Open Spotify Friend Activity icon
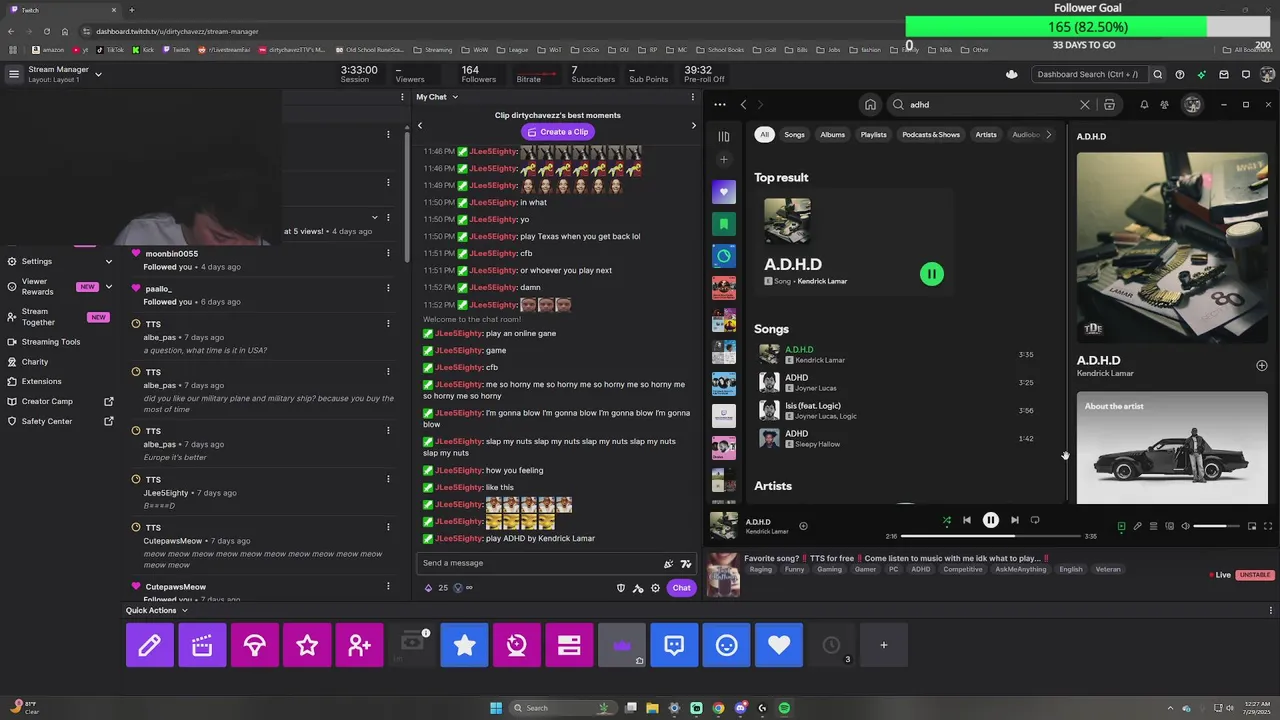This screenshot has height=720, width=1280. click(x=1164, y=104)
